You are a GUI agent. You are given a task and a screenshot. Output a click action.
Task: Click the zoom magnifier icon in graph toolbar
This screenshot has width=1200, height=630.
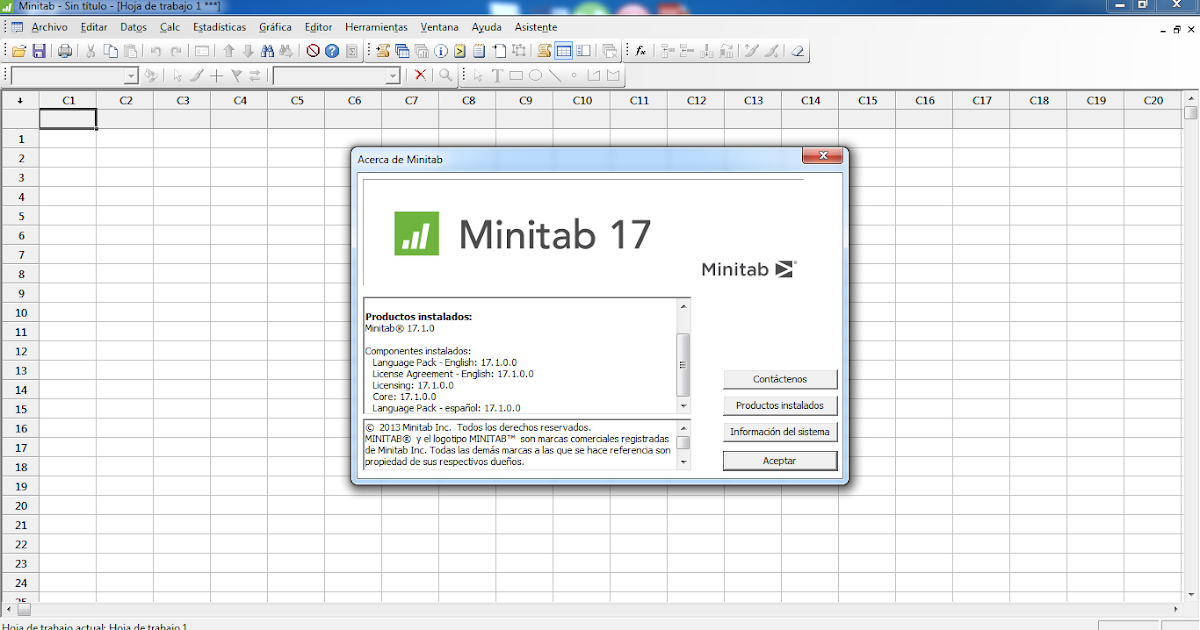pos(446,75)
